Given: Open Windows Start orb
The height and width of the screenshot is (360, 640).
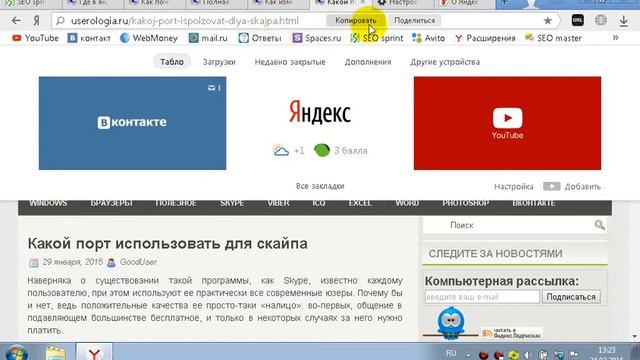Looking at the screenshot, I should [16, 353].
